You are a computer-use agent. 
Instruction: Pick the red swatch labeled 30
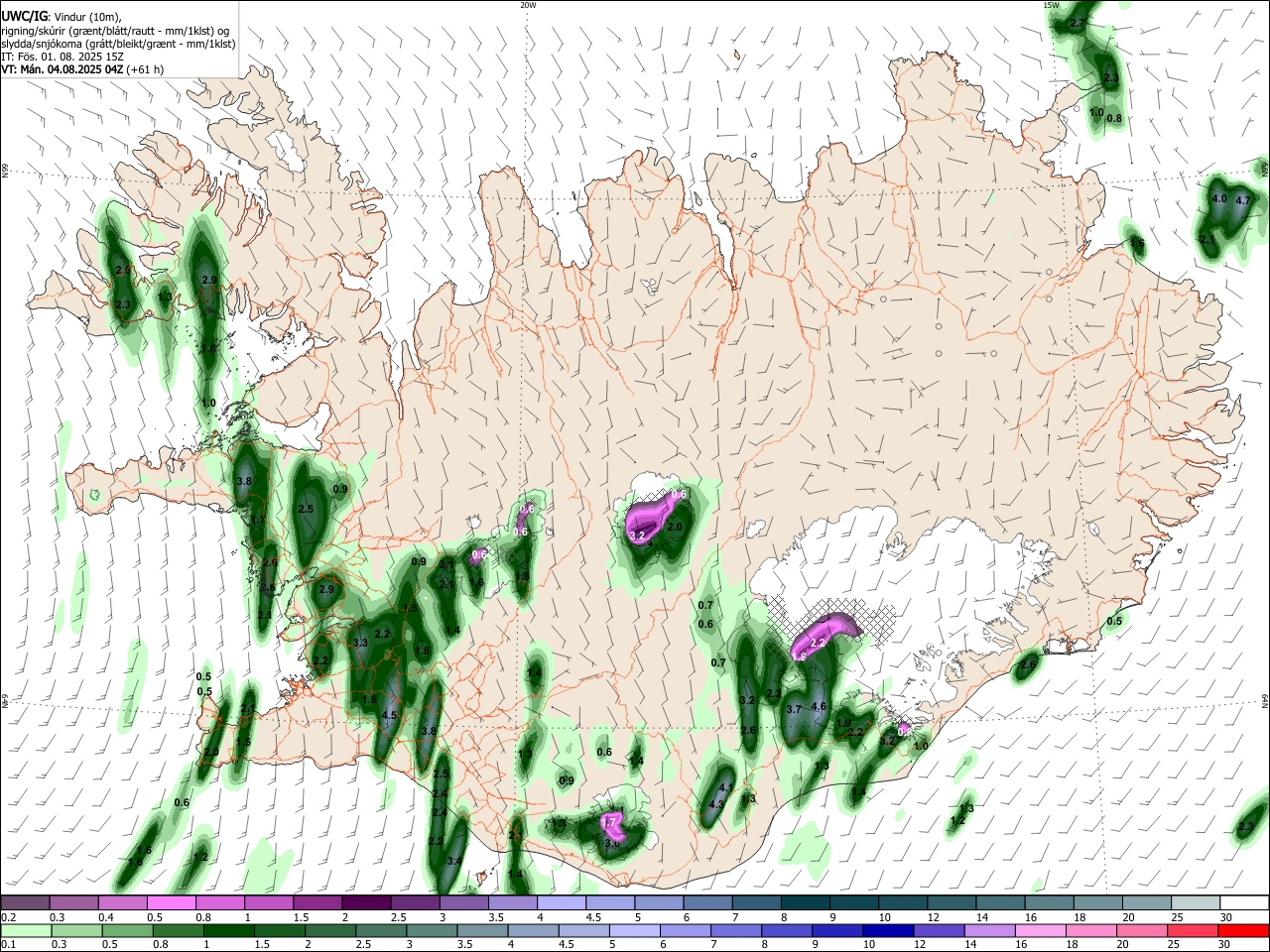1243,930
